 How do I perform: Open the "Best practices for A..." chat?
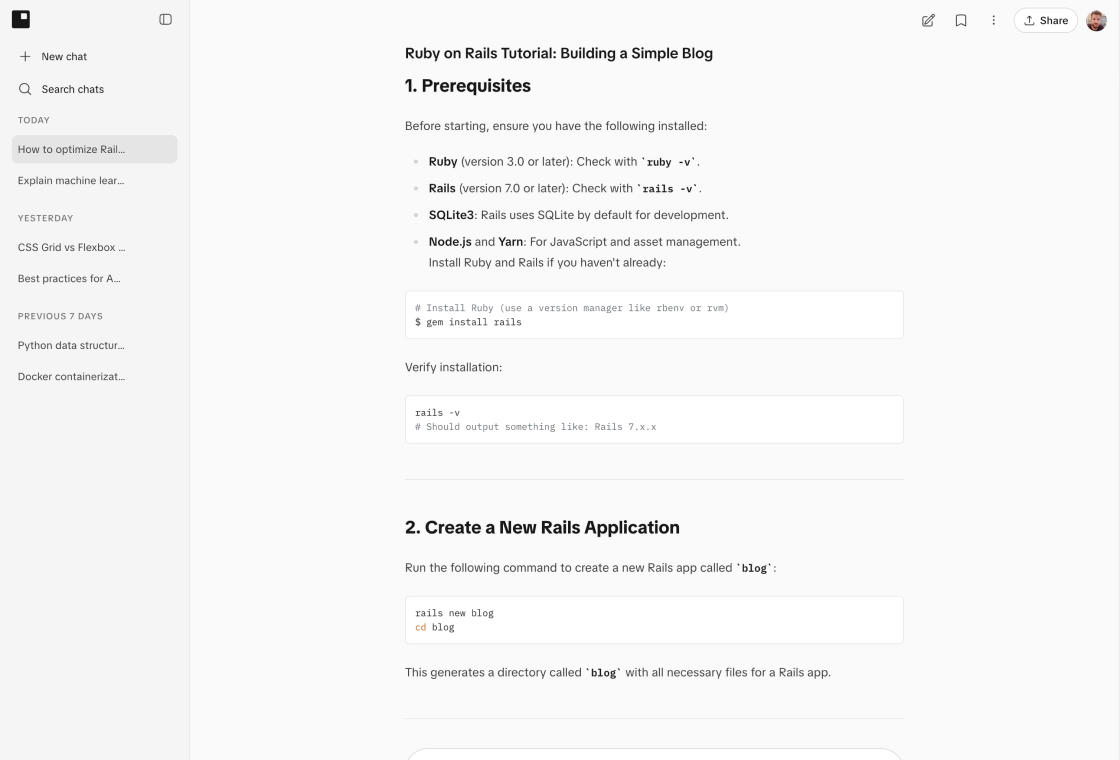click(94, 279)
